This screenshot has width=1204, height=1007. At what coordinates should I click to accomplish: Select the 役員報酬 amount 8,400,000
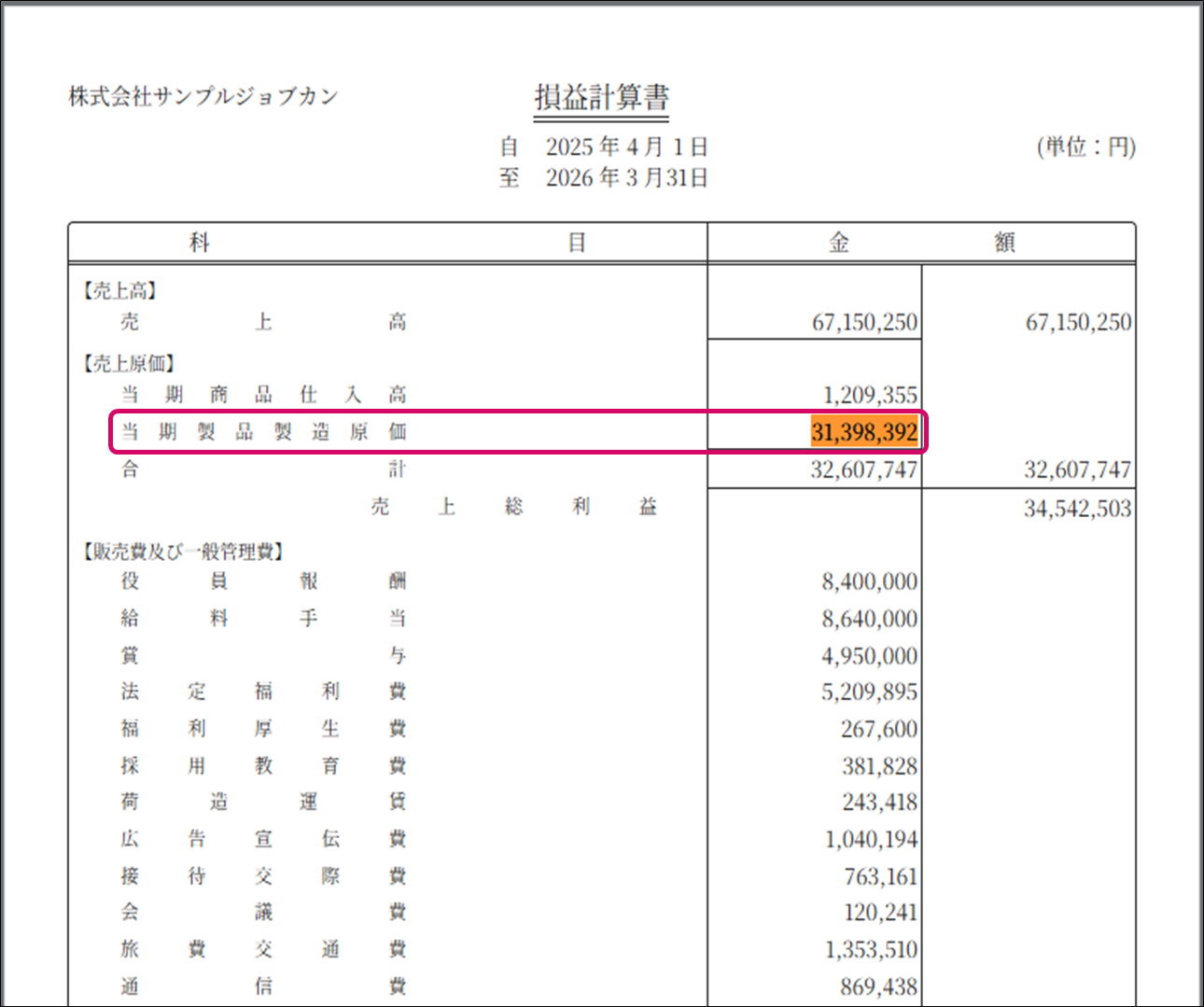click(869, 582)
